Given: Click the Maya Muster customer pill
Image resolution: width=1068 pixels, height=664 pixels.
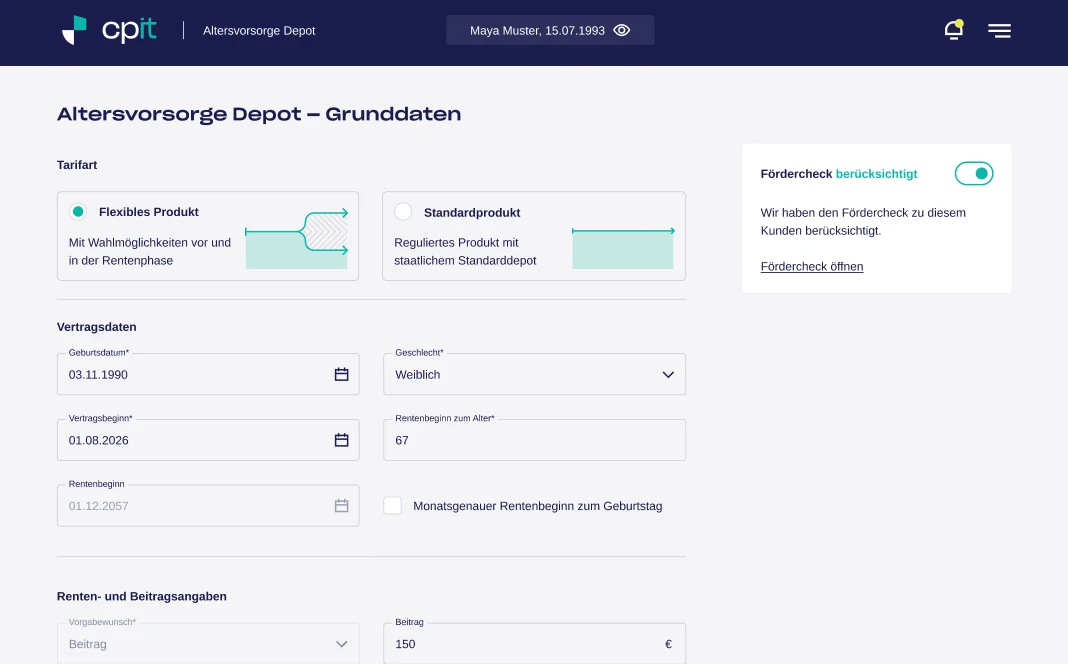Looking at the screenshot, I should point(550,30).
